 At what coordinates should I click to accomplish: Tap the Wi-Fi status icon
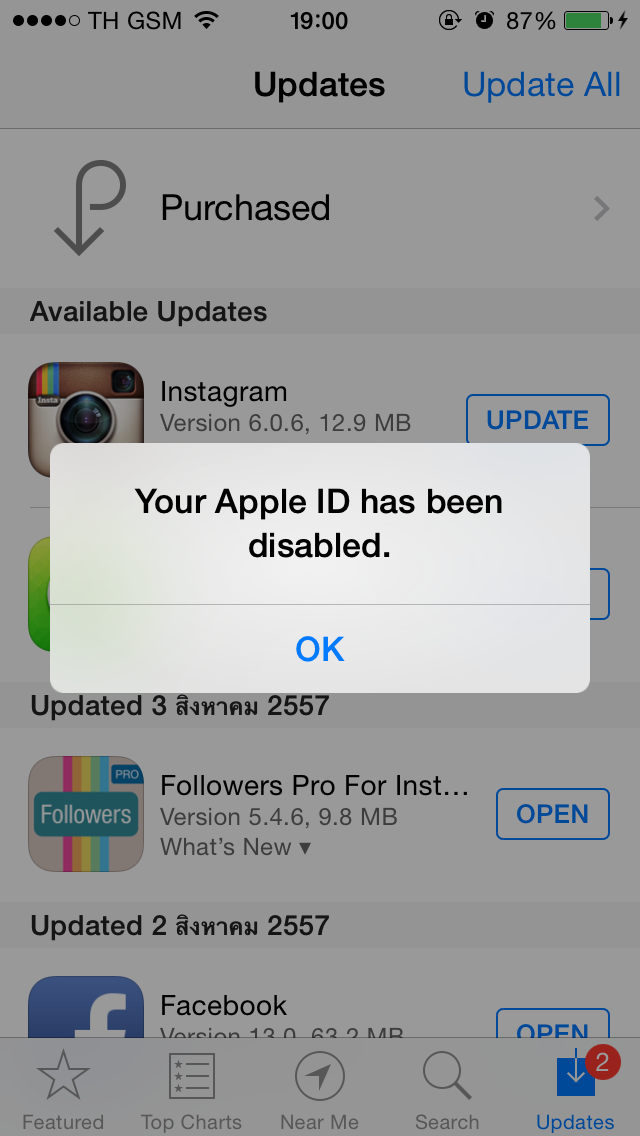click(207, 20)
